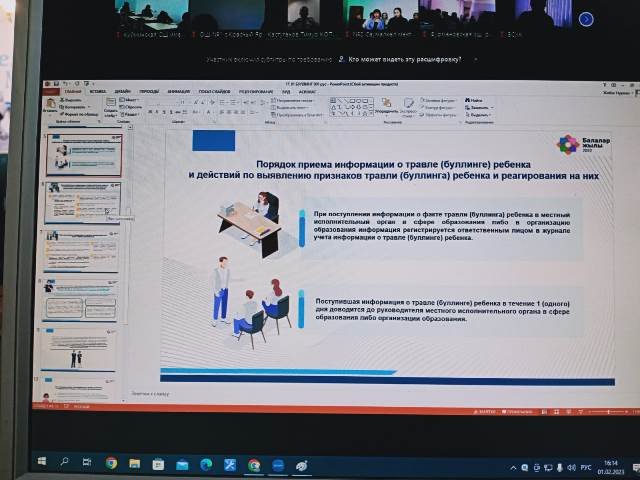Viewport: 640px width, 480px height.
Task: Click Copy (Копировать) in the clipboard group
Action: [x=73, y=107]
